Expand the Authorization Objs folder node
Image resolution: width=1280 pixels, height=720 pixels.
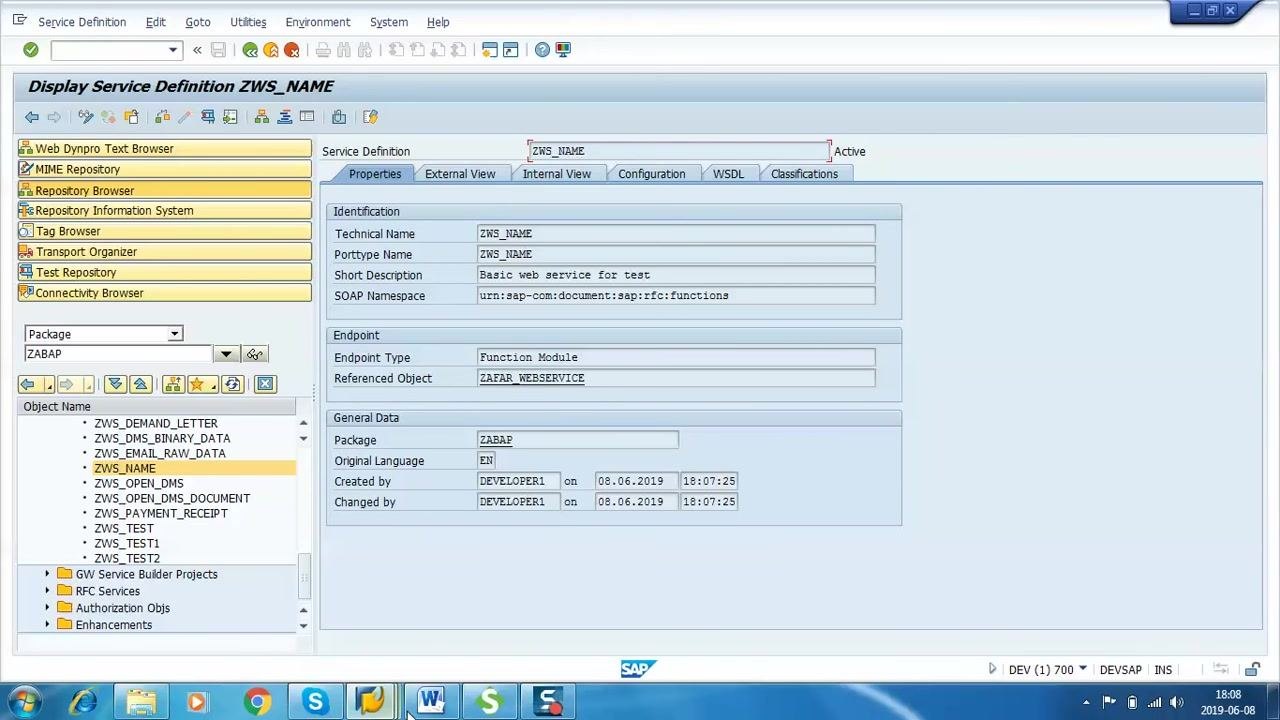(47, 608)
